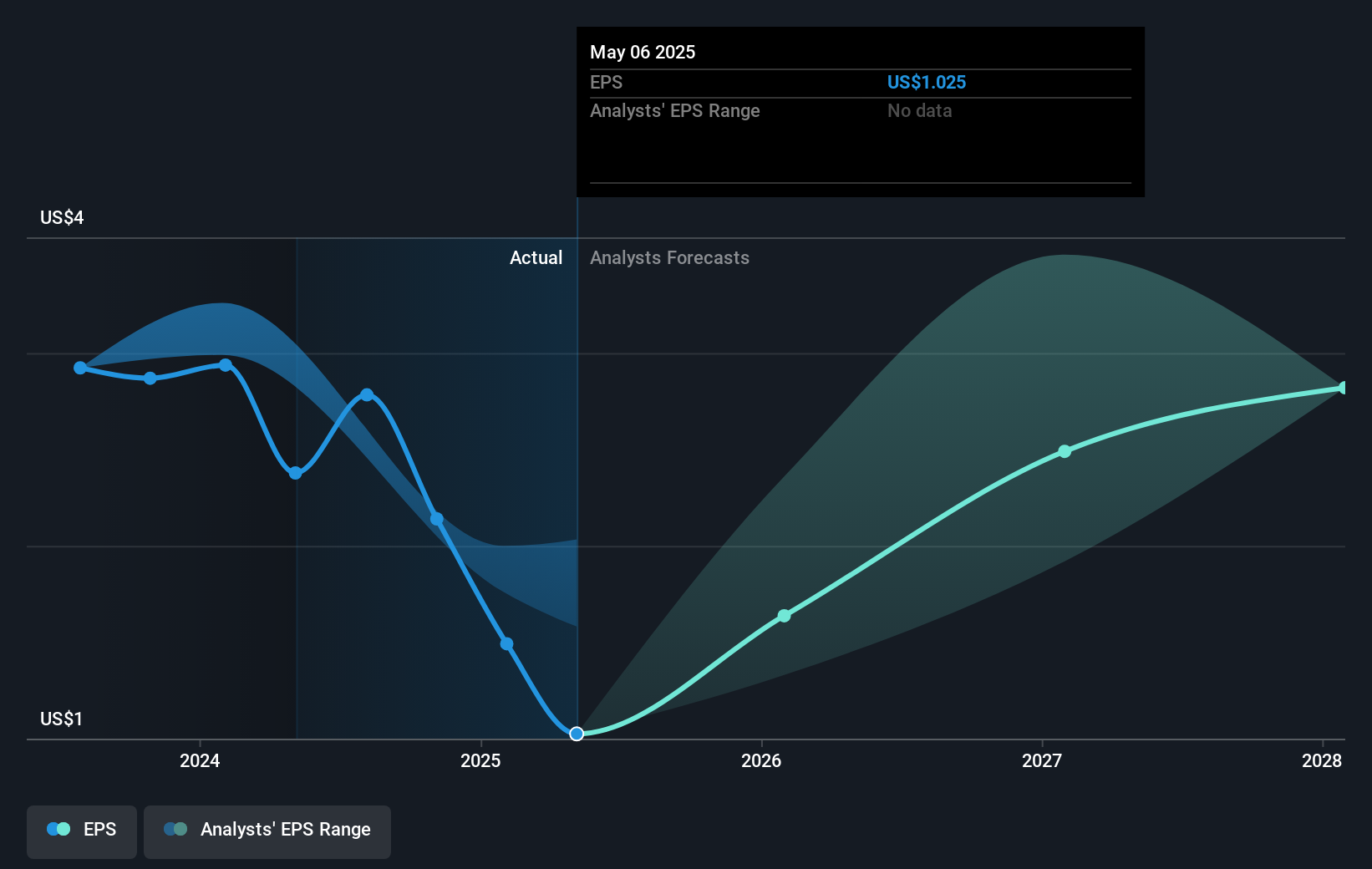Switch to the Actual section label
Viewport: 1372px width, 869px height.
(536, 257)
